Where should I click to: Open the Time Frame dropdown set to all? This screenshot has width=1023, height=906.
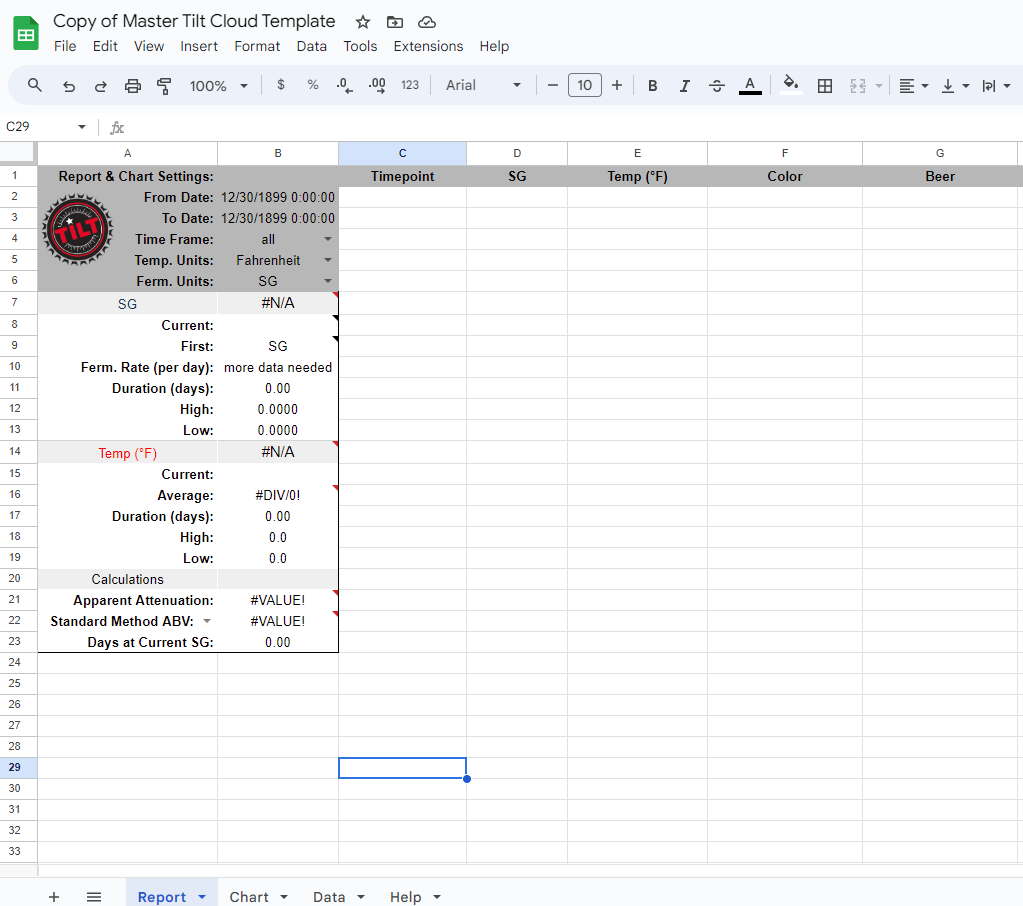tap(327, 240)
